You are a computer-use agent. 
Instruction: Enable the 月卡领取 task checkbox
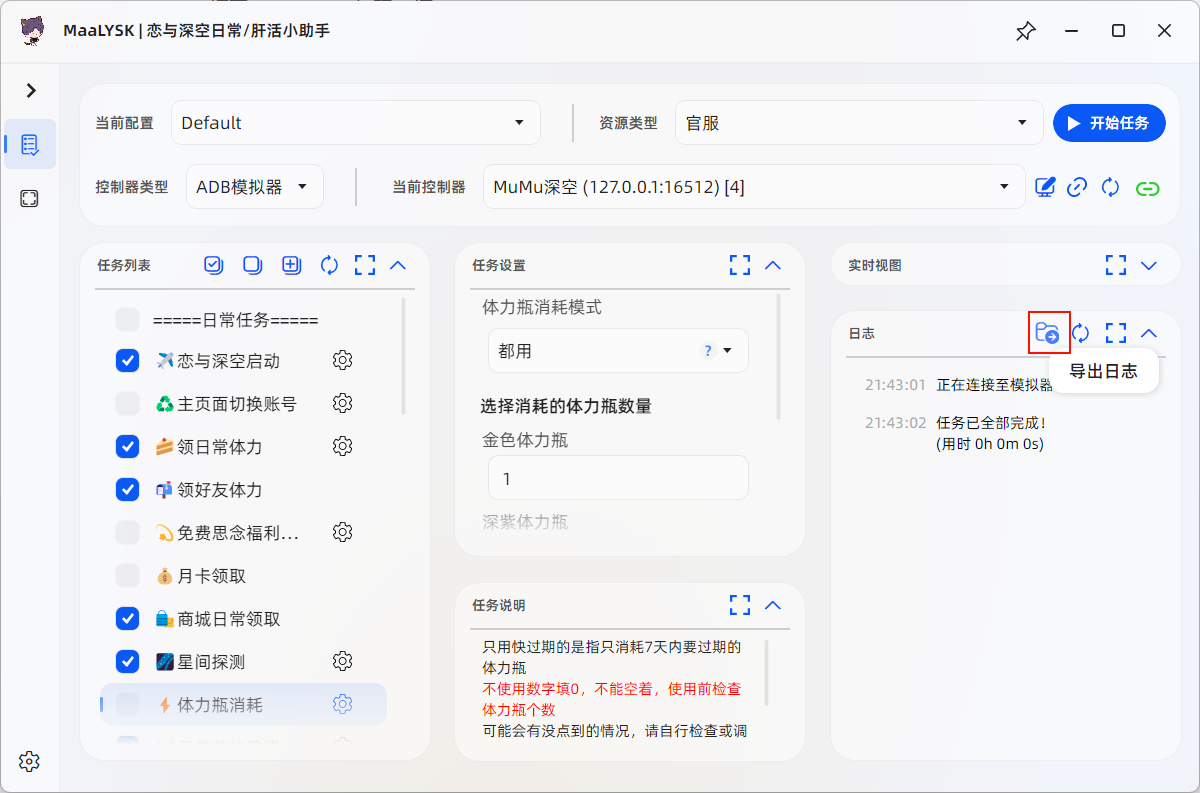click(127, 575)
